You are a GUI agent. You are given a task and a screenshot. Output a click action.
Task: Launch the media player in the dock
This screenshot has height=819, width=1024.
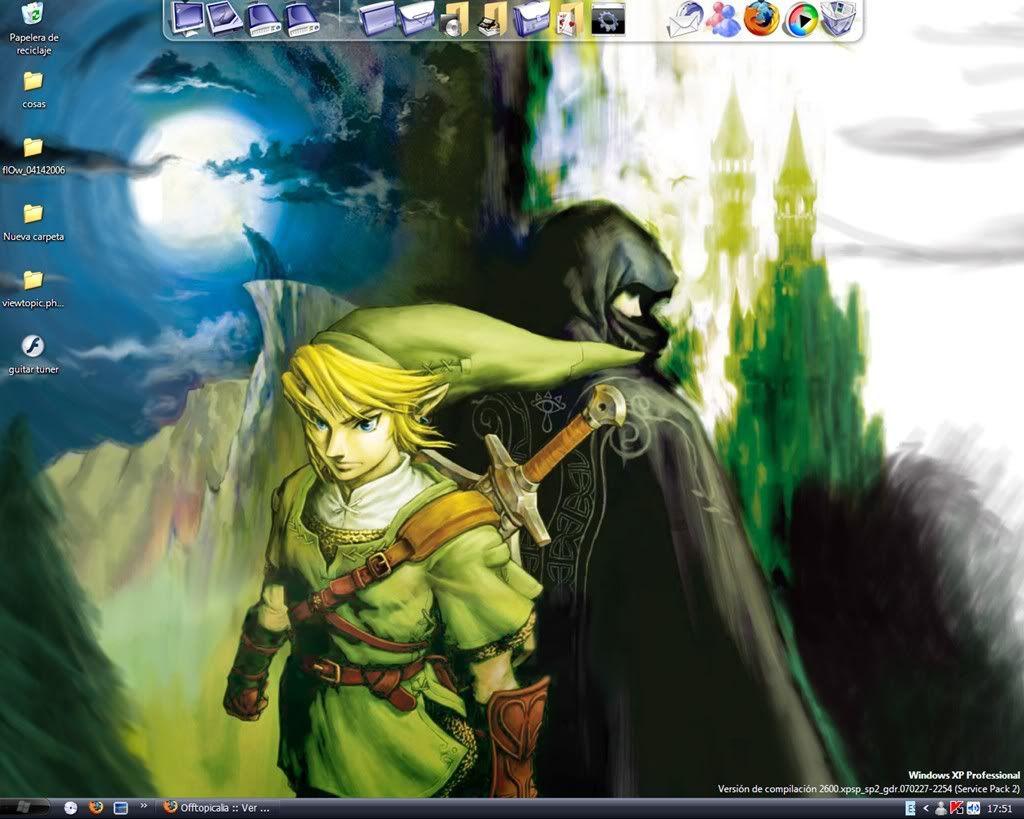coord(799,18)
